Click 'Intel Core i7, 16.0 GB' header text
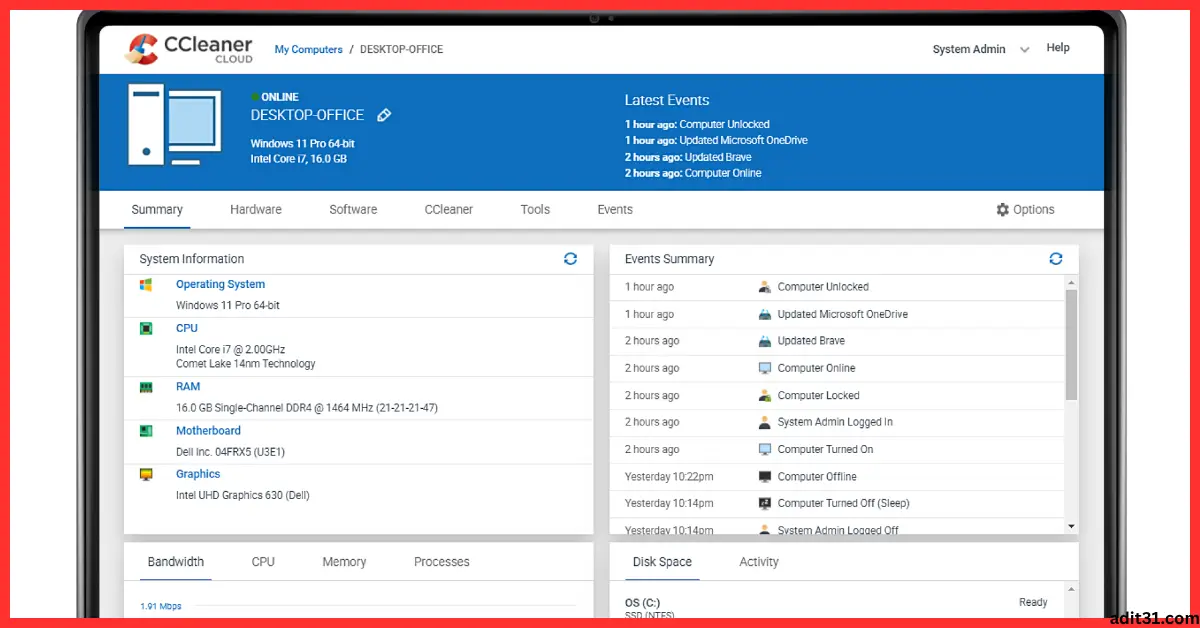The height and width of the screenshot is (628, 1200). click(x=299, y=159)
